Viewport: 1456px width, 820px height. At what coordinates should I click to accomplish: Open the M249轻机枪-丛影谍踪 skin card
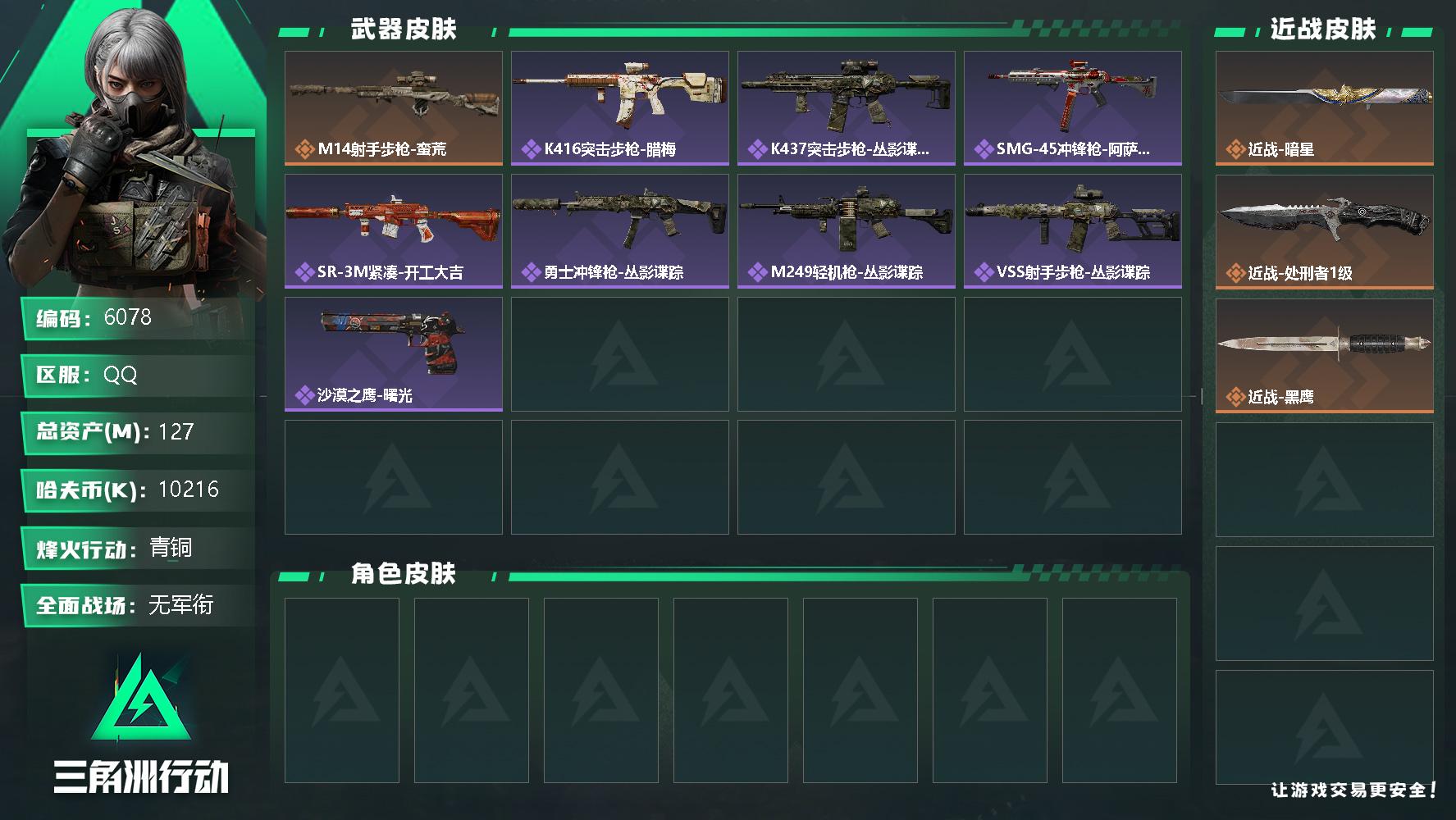847,231
